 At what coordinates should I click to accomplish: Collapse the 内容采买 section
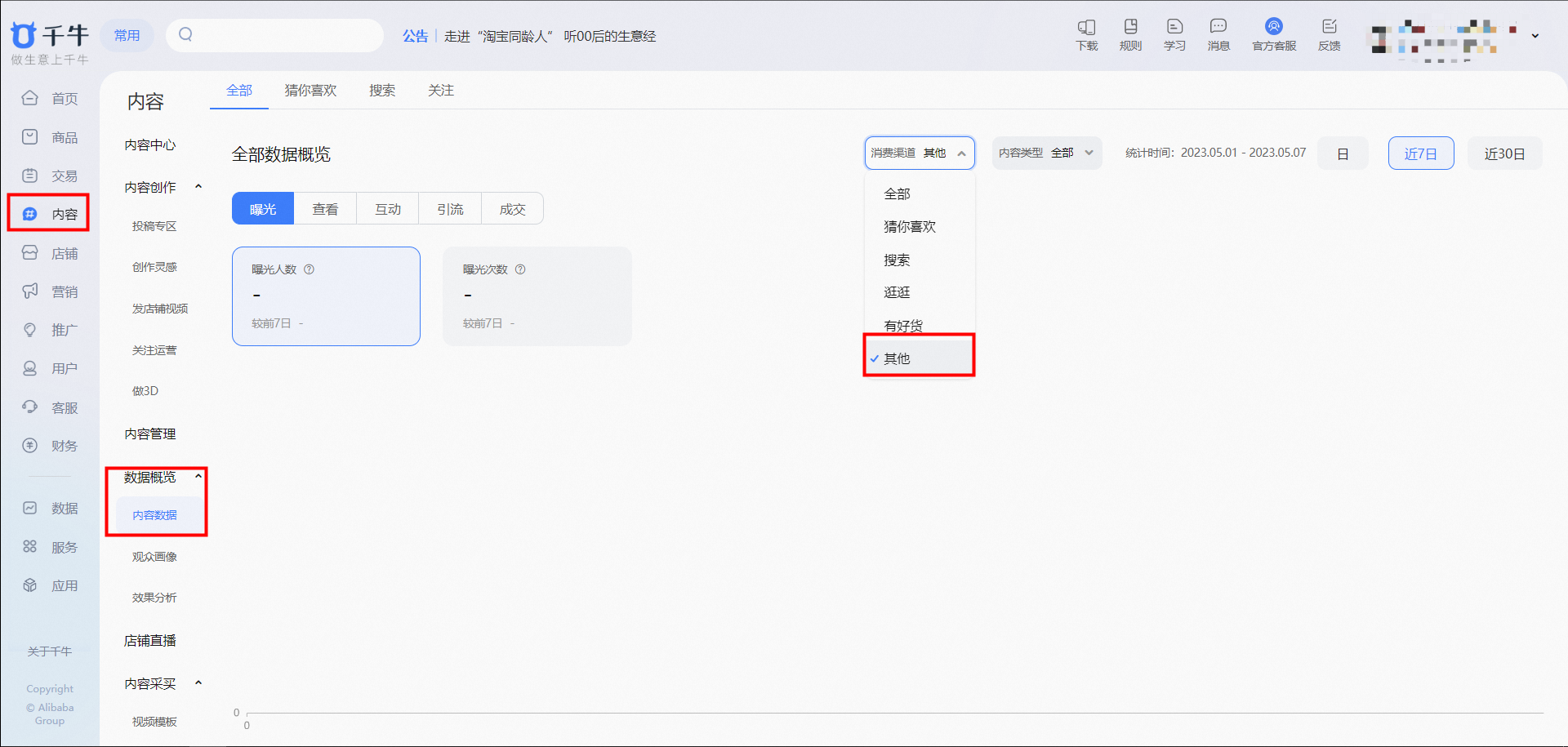click(x=198, y=683)
